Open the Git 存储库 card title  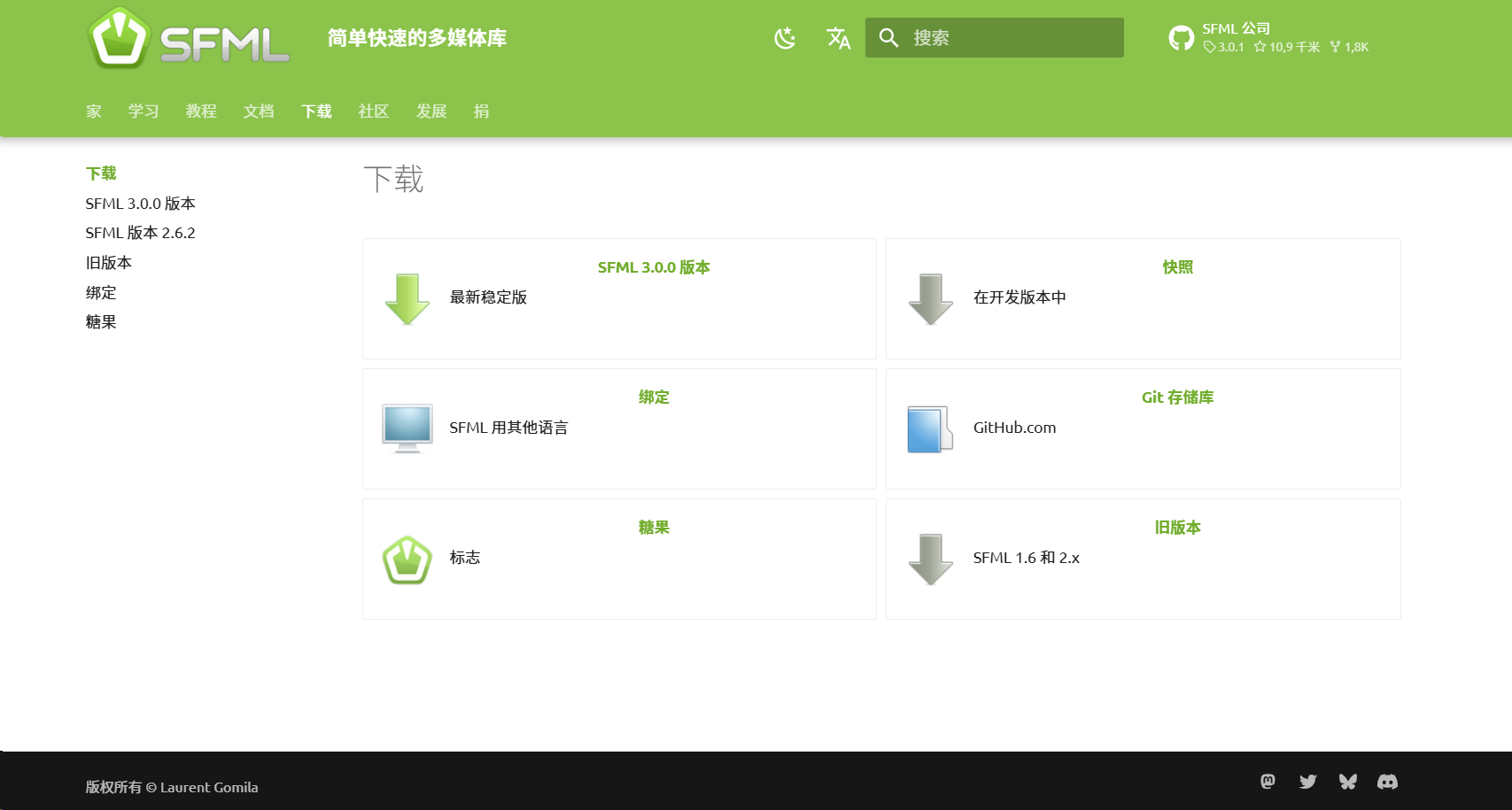click(x=1178, y=397)
